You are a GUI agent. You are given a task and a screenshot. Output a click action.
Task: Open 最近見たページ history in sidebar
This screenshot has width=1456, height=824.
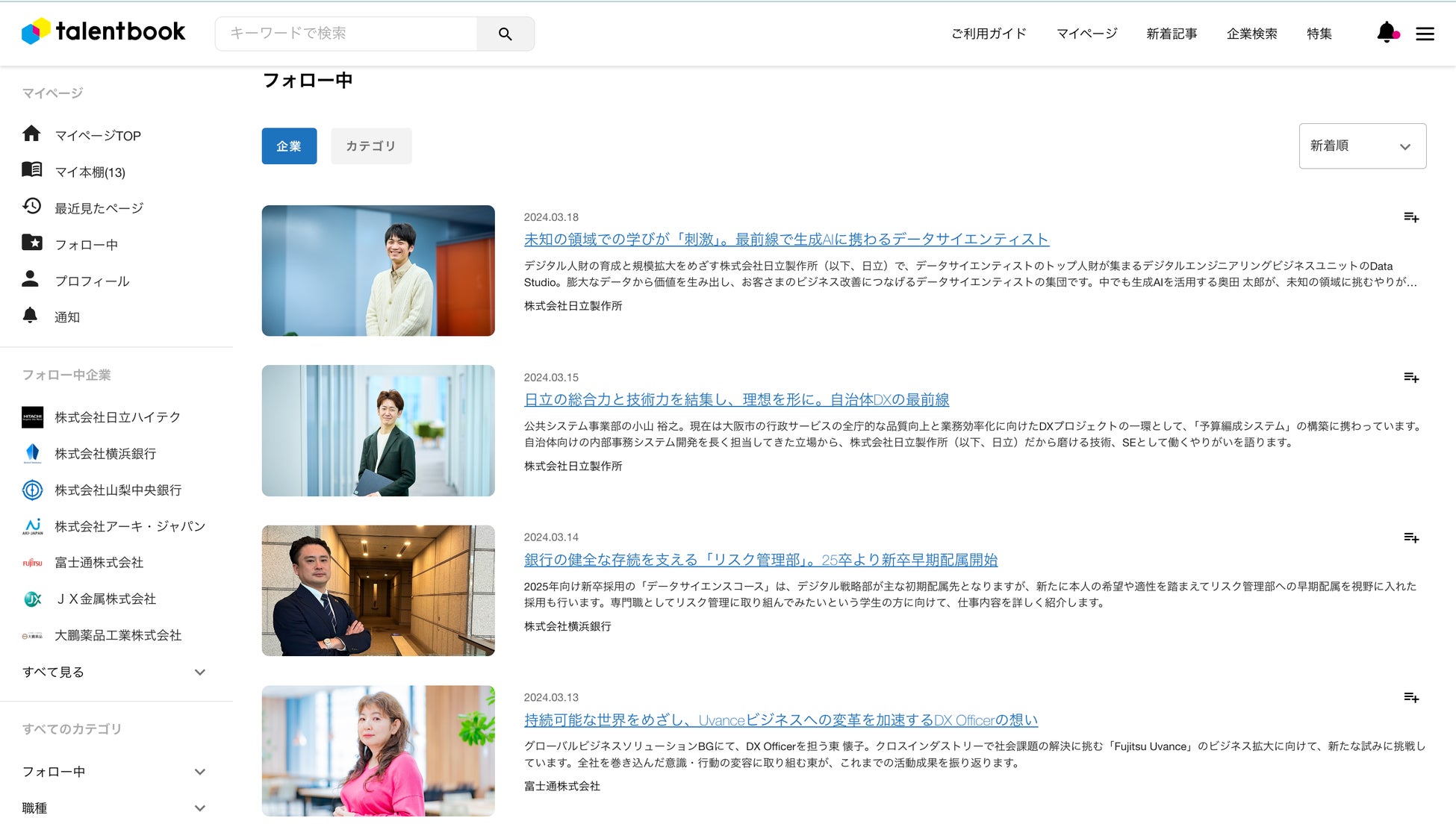[x=99, y=208]
